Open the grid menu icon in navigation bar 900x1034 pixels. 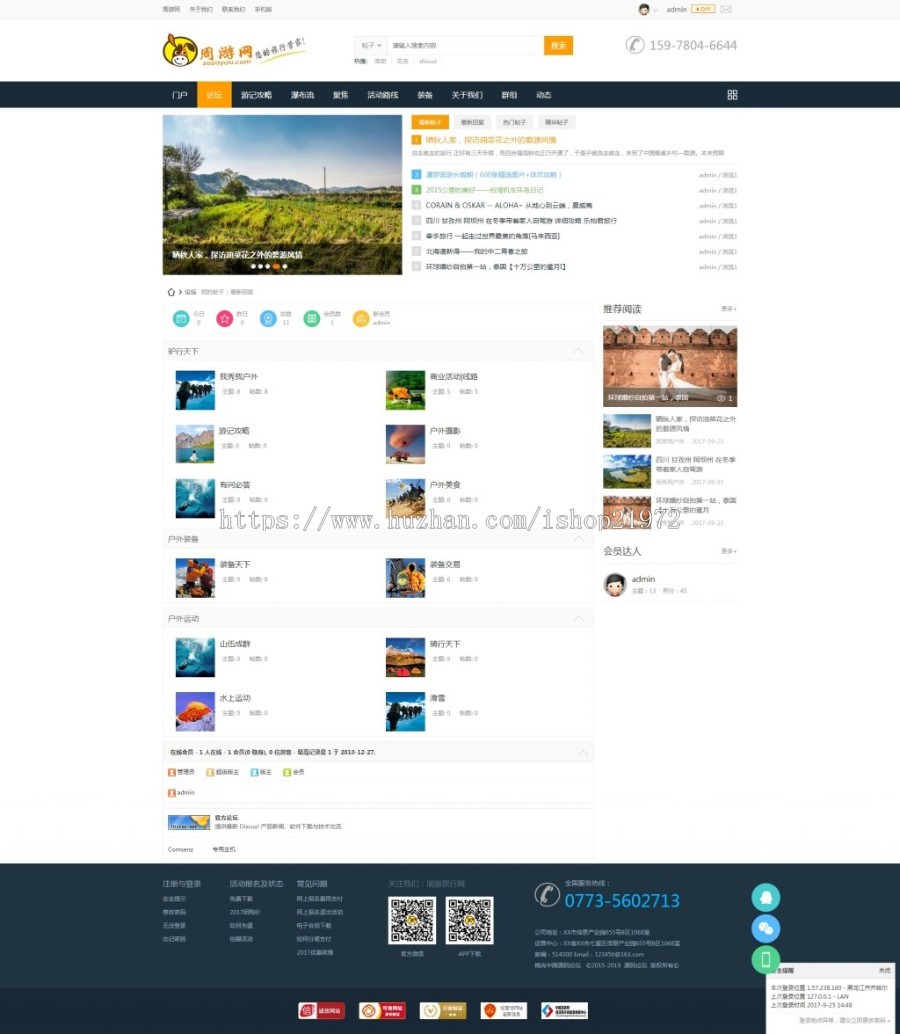coord(732,95)
